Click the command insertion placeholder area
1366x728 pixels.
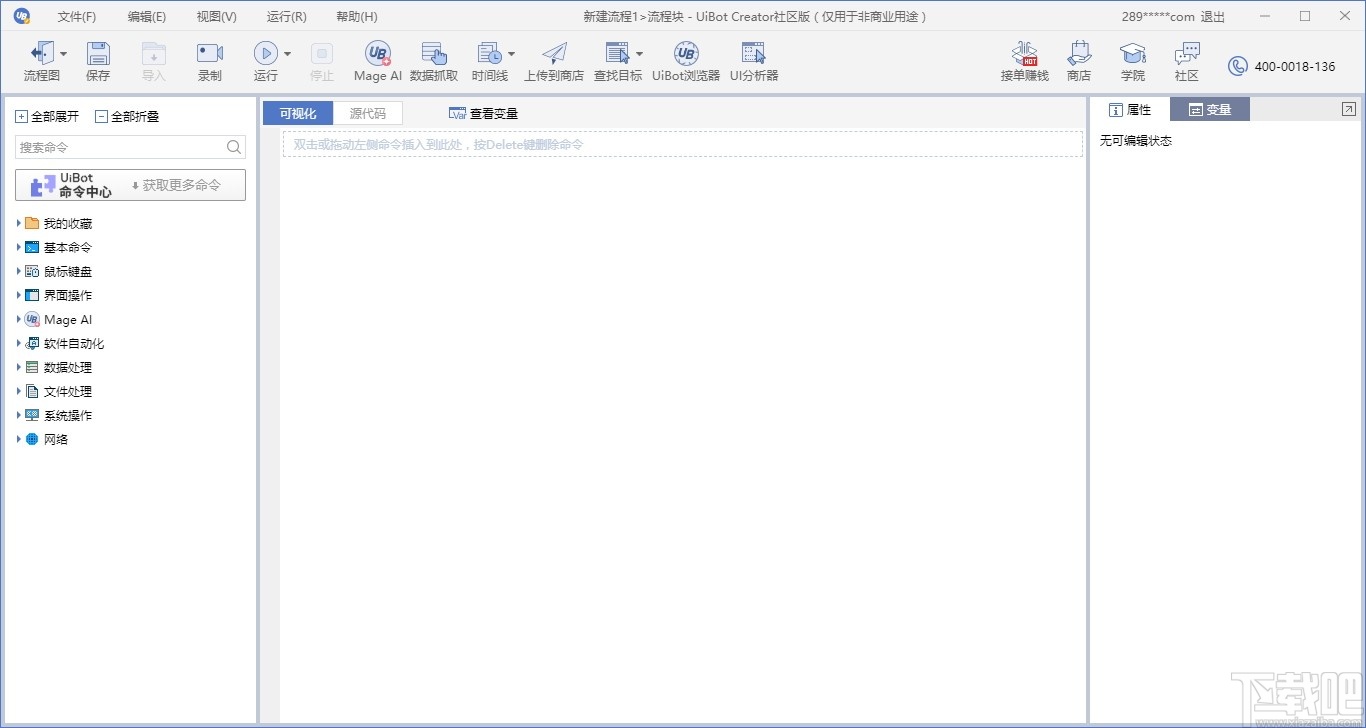click(683, 144)
